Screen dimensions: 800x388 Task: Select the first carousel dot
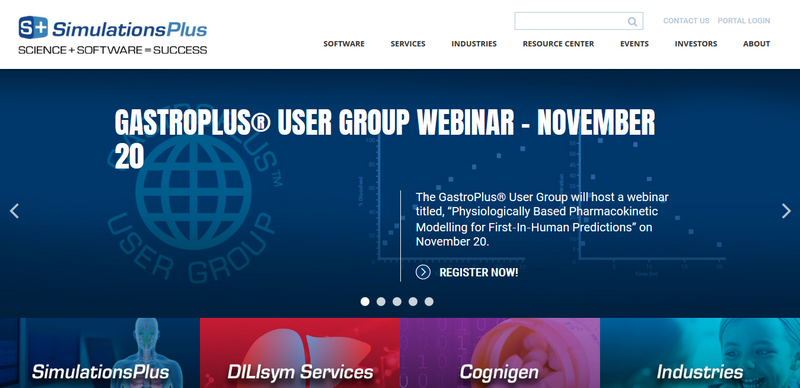pos(365,302)
